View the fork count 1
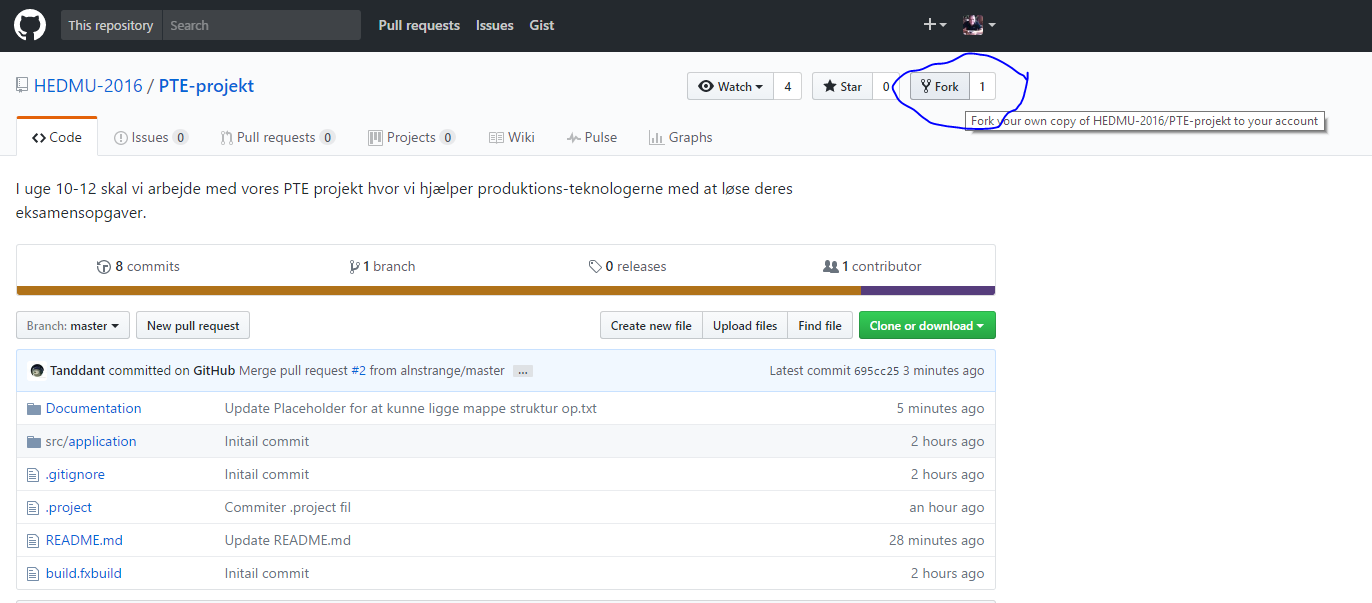 [982, 87]
